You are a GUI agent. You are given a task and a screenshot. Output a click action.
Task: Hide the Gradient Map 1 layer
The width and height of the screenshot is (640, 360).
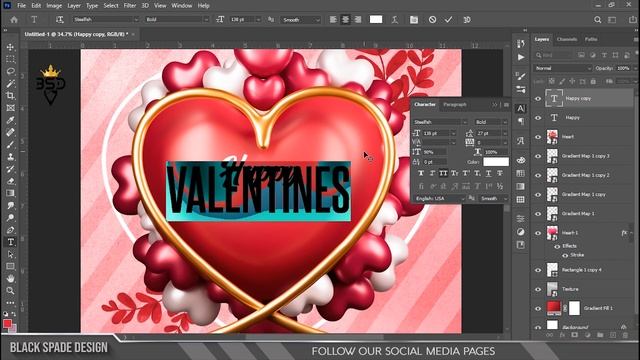(x=538, y=214)
